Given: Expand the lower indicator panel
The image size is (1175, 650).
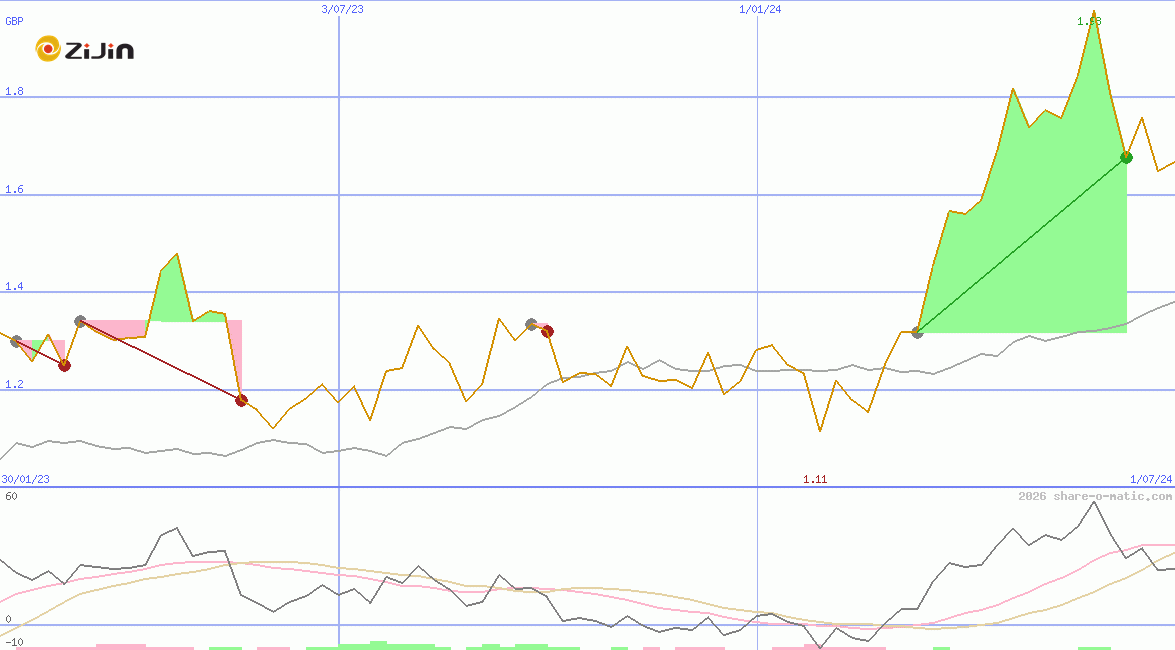Looking at the screenshot, I should click(x=587, y=570).
